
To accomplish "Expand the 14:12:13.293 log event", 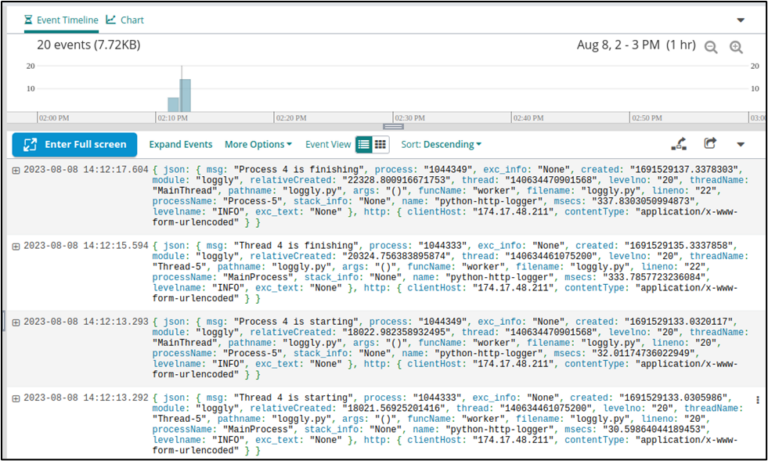I will pos(16,322).
